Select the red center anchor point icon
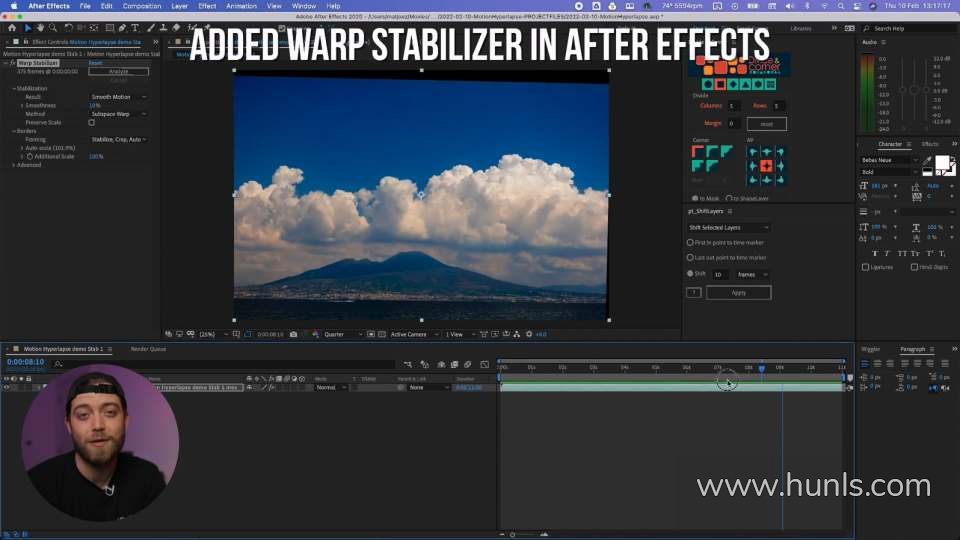This screenshot has width=960, height=540. [767, 166]
